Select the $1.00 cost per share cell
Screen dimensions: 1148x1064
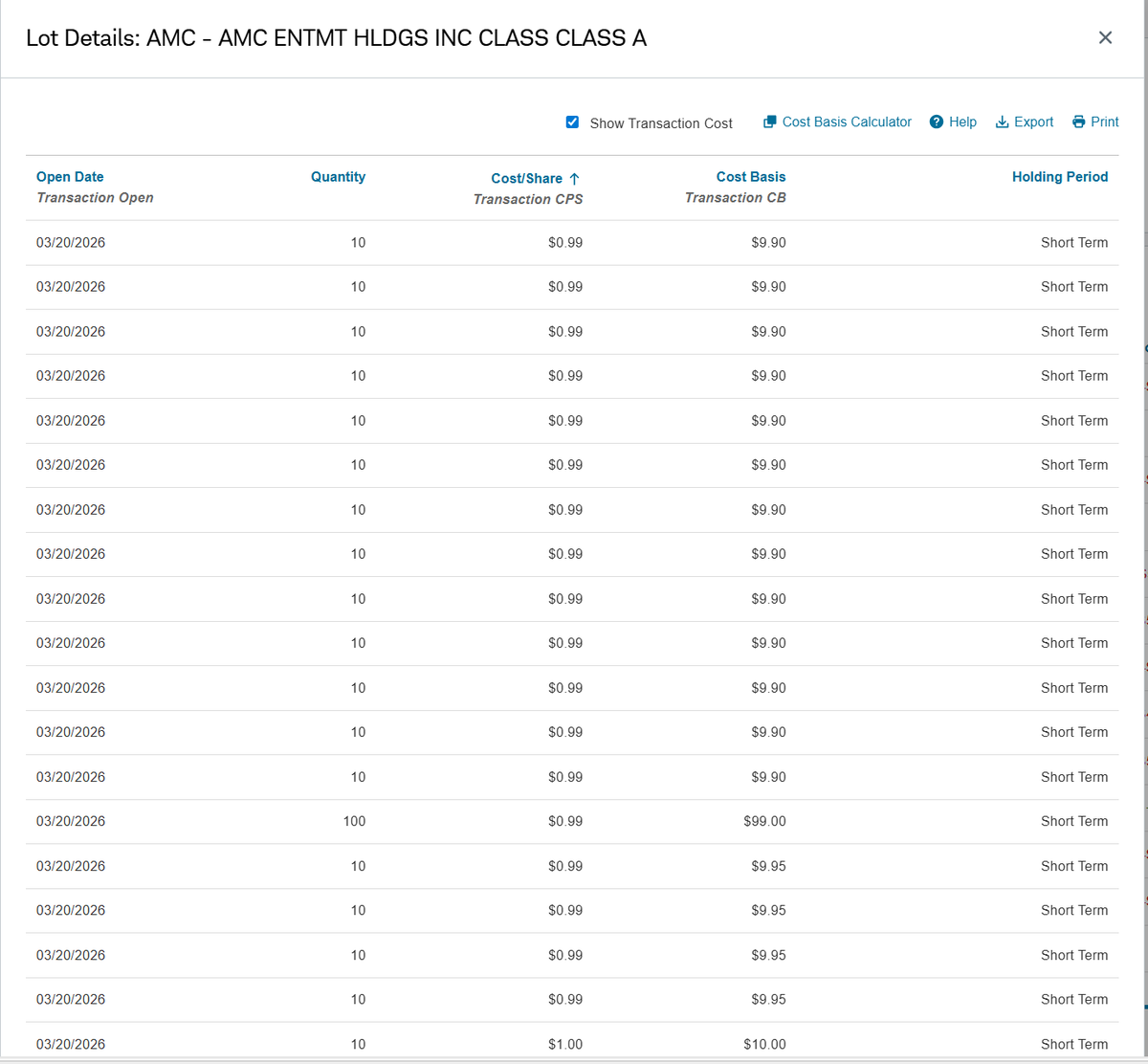coord(565,1044)
